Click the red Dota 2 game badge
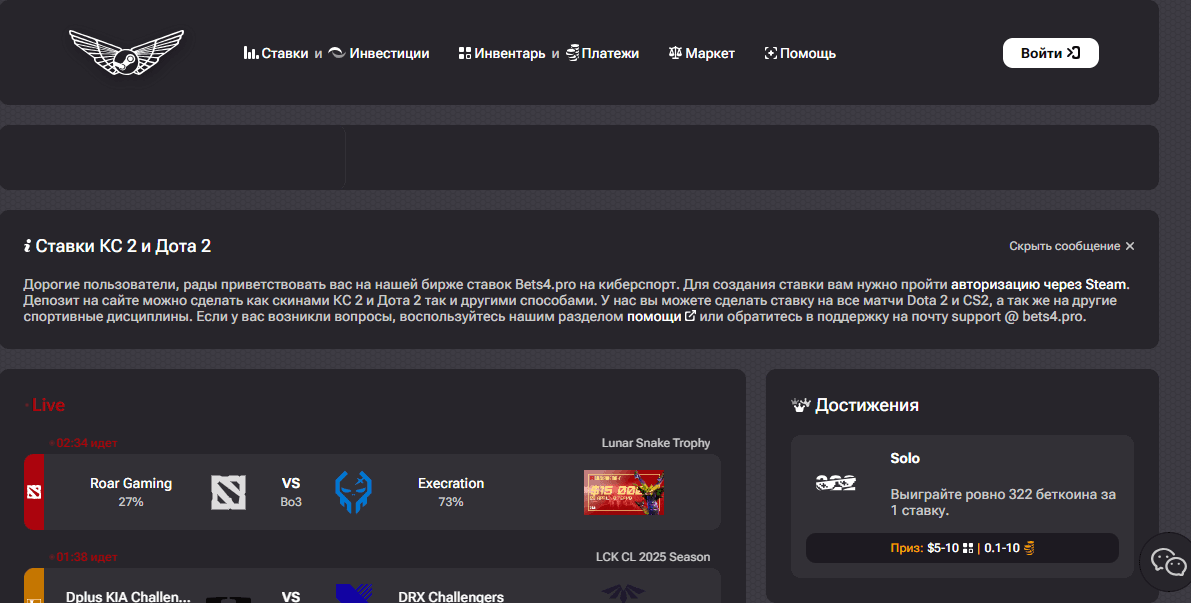Screen dimensions: 1191x603 point(34,492)
